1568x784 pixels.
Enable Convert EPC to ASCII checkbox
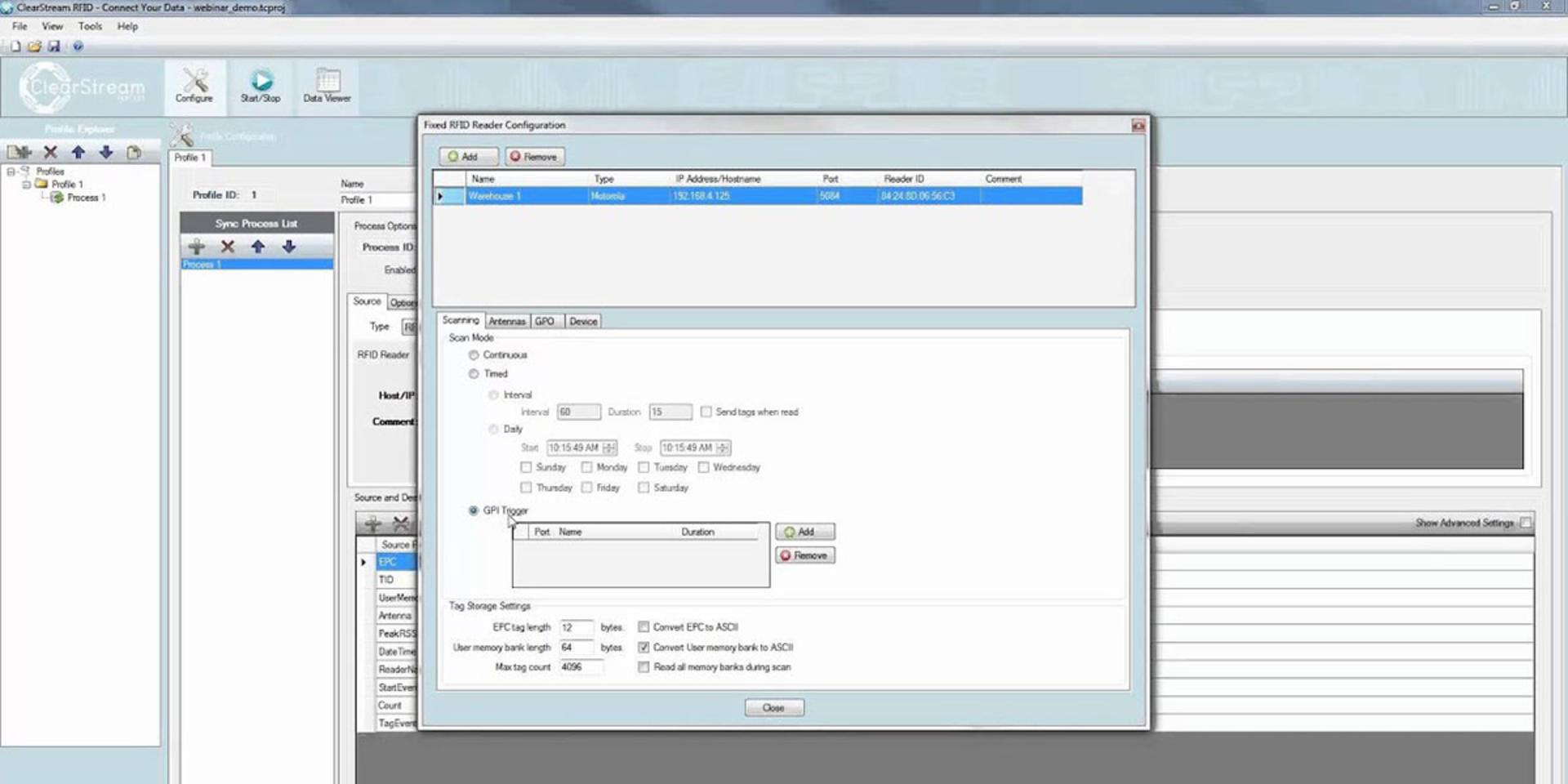click(644, 627)
